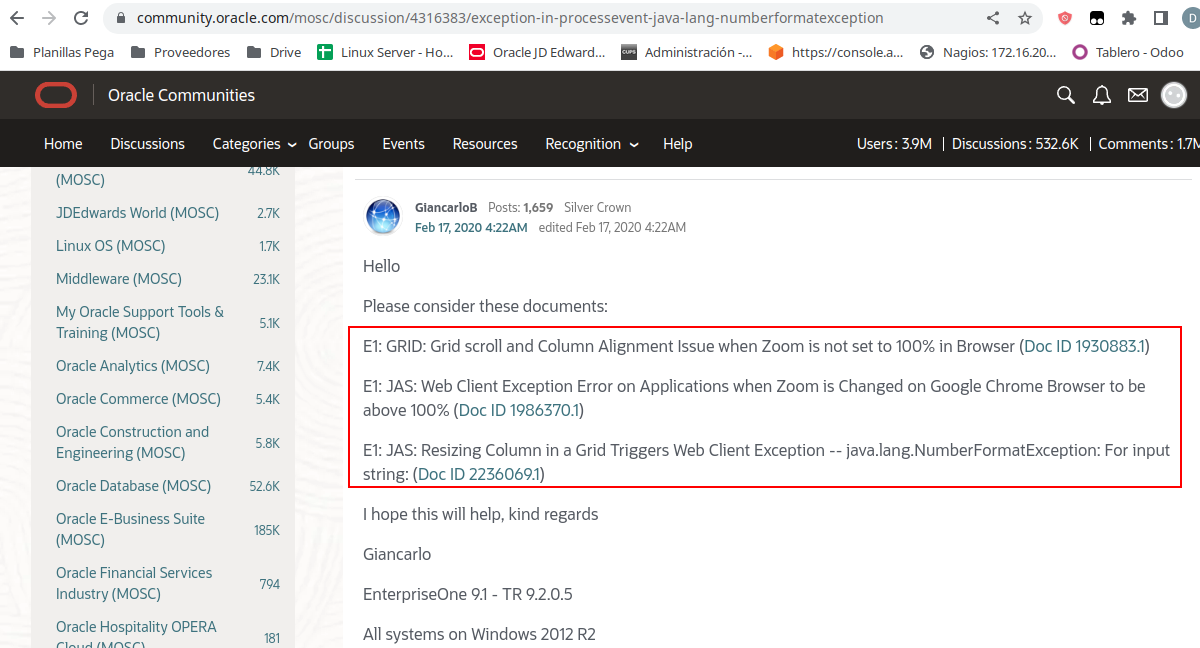The height and width of the screenshot is (648, 1200).
Task: Open the Doc ID 1986370.1 link
Action: click(x=519, y=410)
